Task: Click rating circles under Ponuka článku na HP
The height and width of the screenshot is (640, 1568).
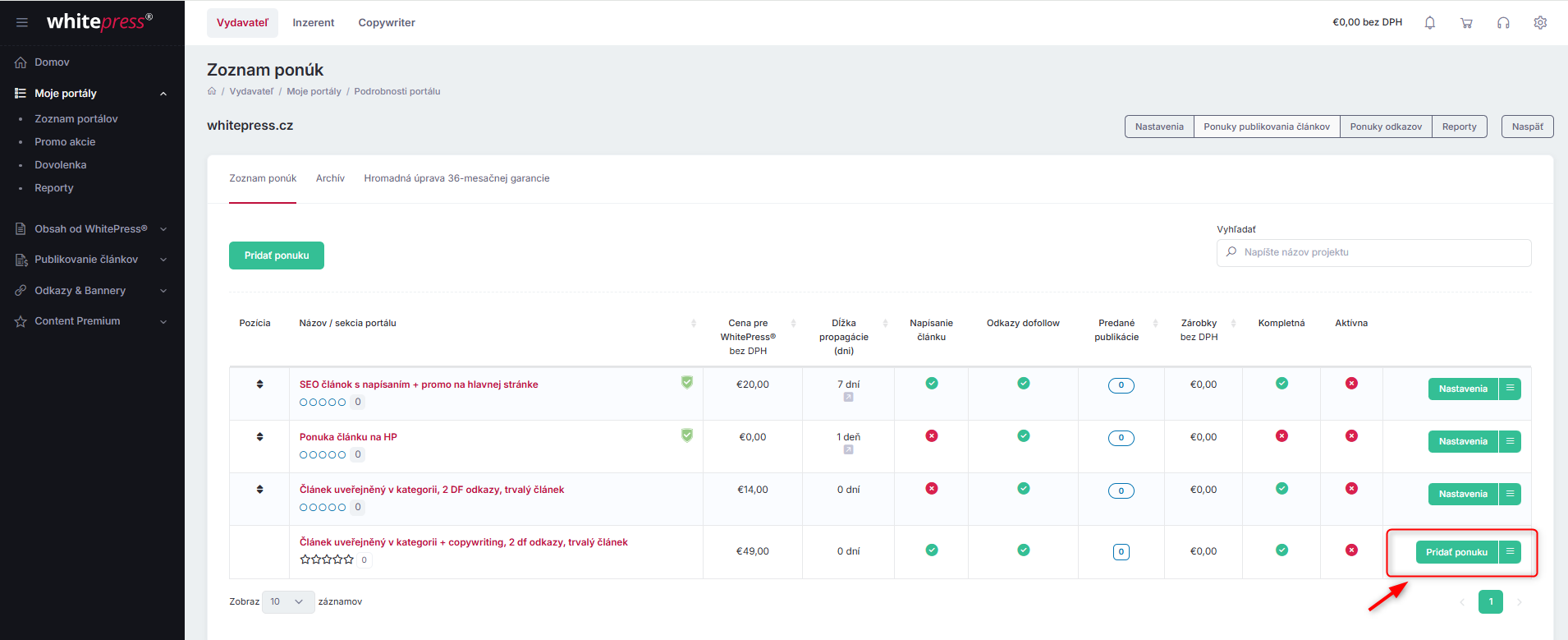Action: click(323, 455)
